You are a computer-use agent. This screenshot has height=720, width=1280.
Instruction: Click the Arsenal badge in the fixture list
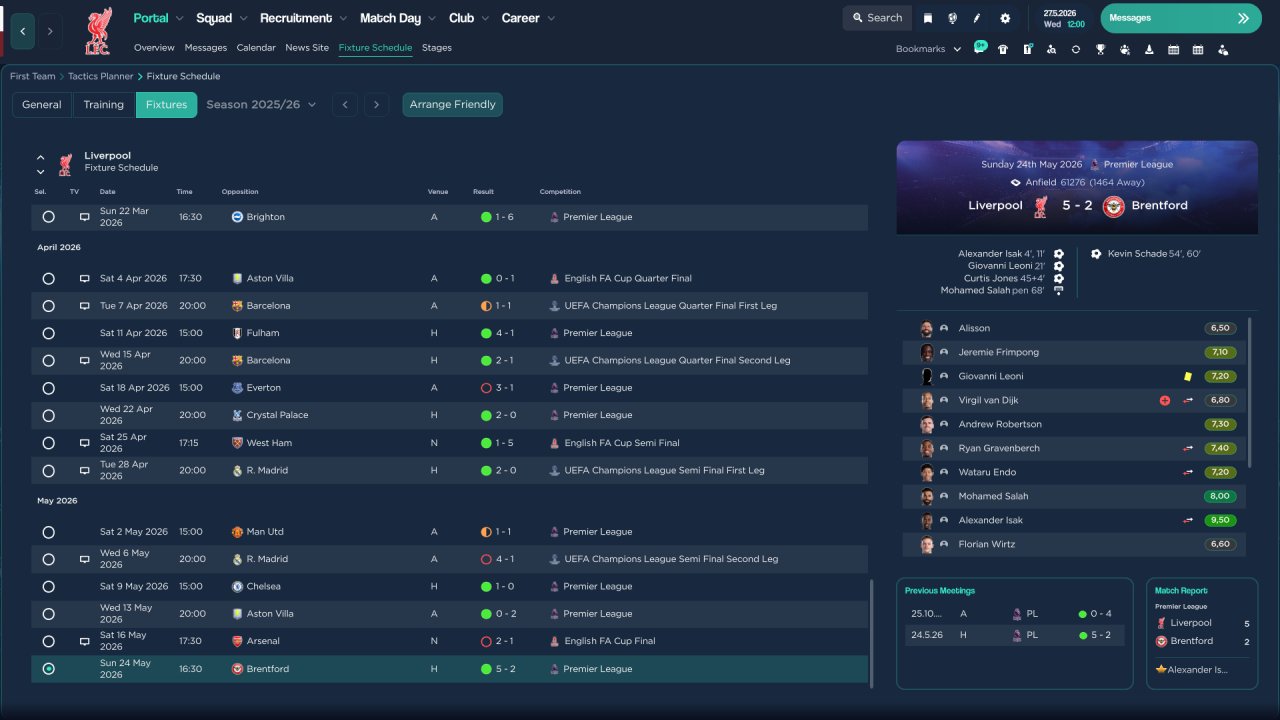pyautogui.click(x=237, y=641)
